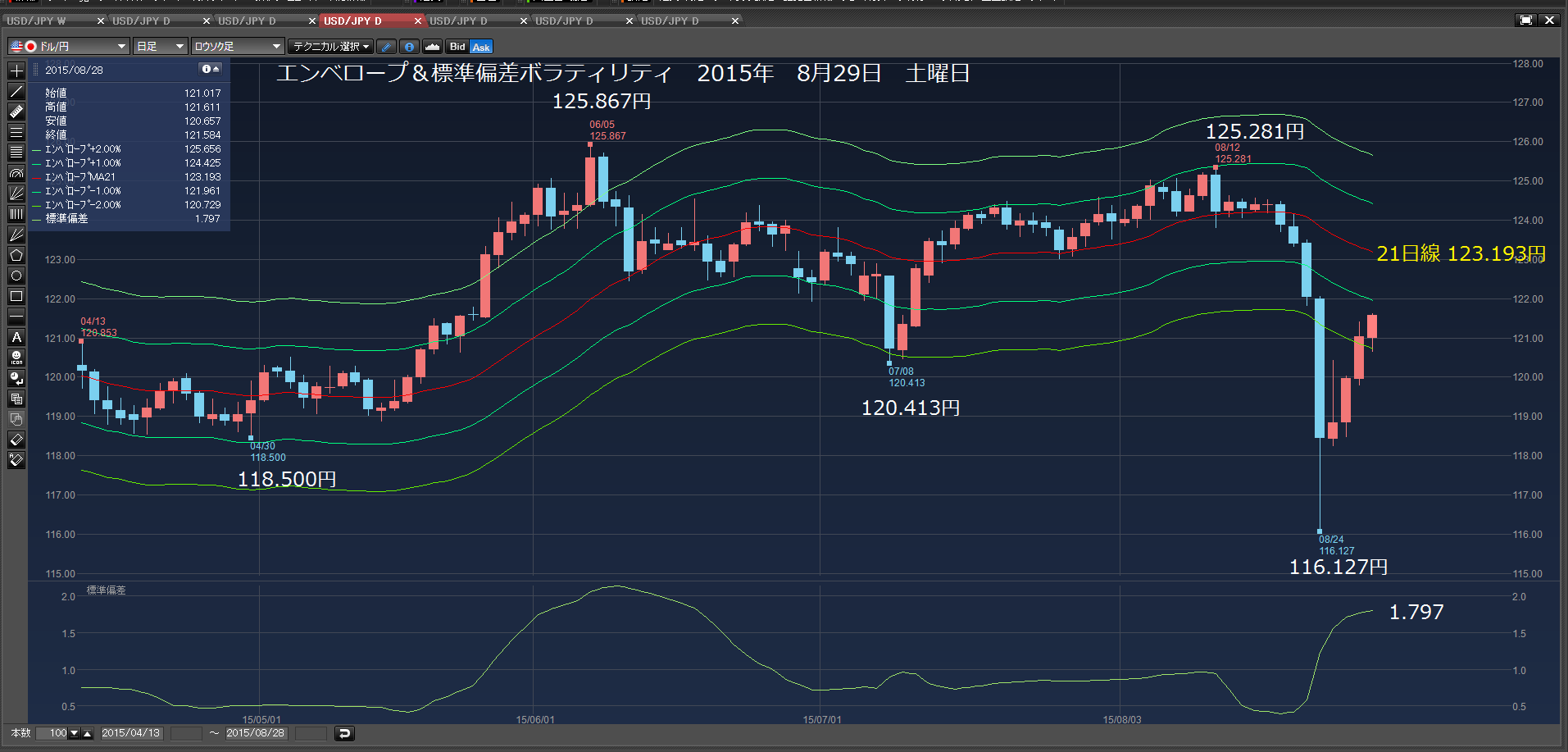Open the smiley icon stamp tool
Viewport: 1568px width, 752px height.
[x=16, y=358]
